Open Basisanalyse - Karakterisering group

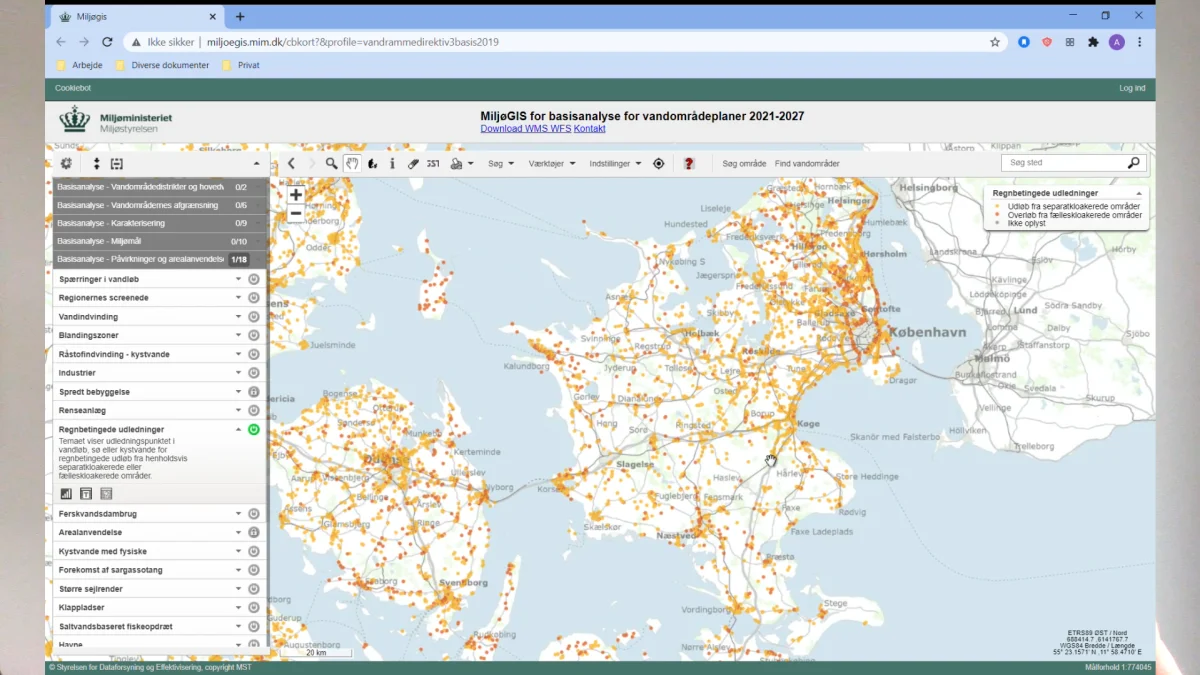click(x=160, y=223)
